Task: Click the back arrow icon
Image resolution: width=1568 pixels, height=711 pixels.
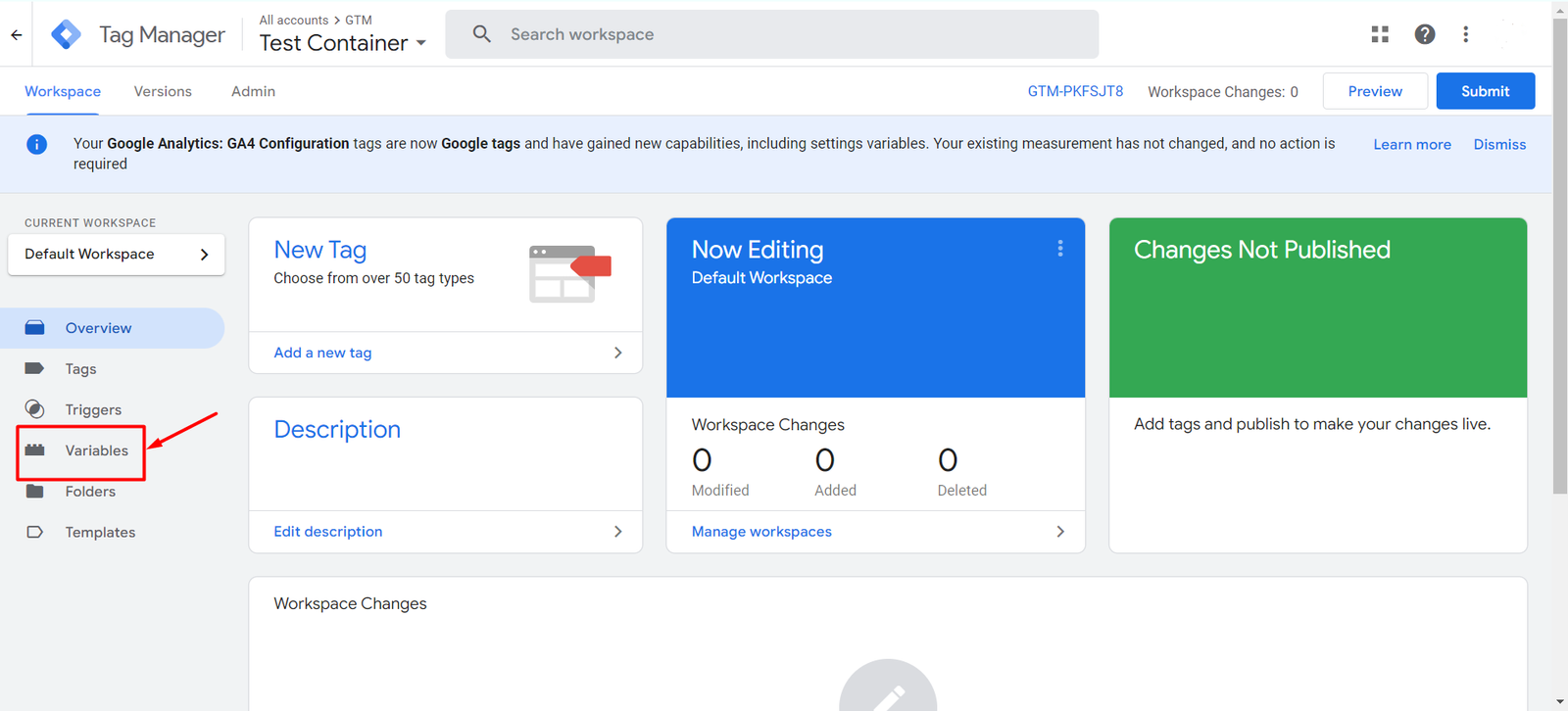Action: (17, 34)
